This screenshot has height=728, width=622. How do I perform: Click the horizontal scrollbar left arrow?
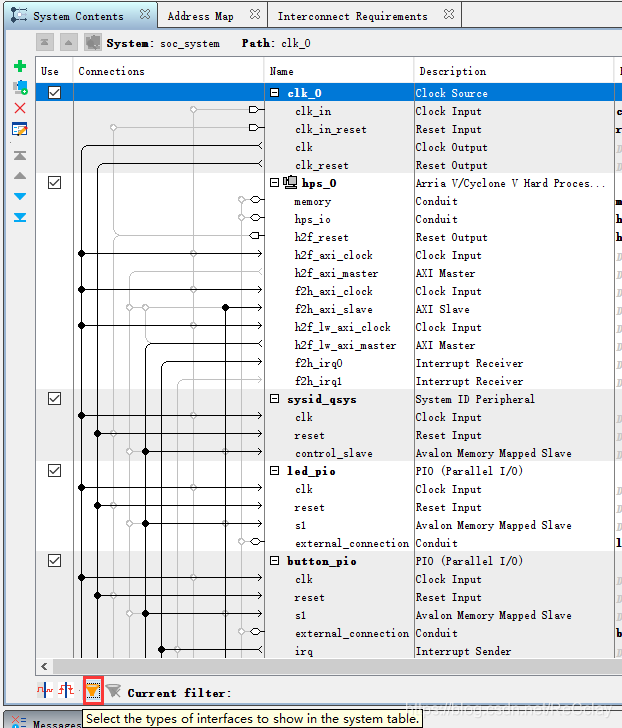coord(44,666)
